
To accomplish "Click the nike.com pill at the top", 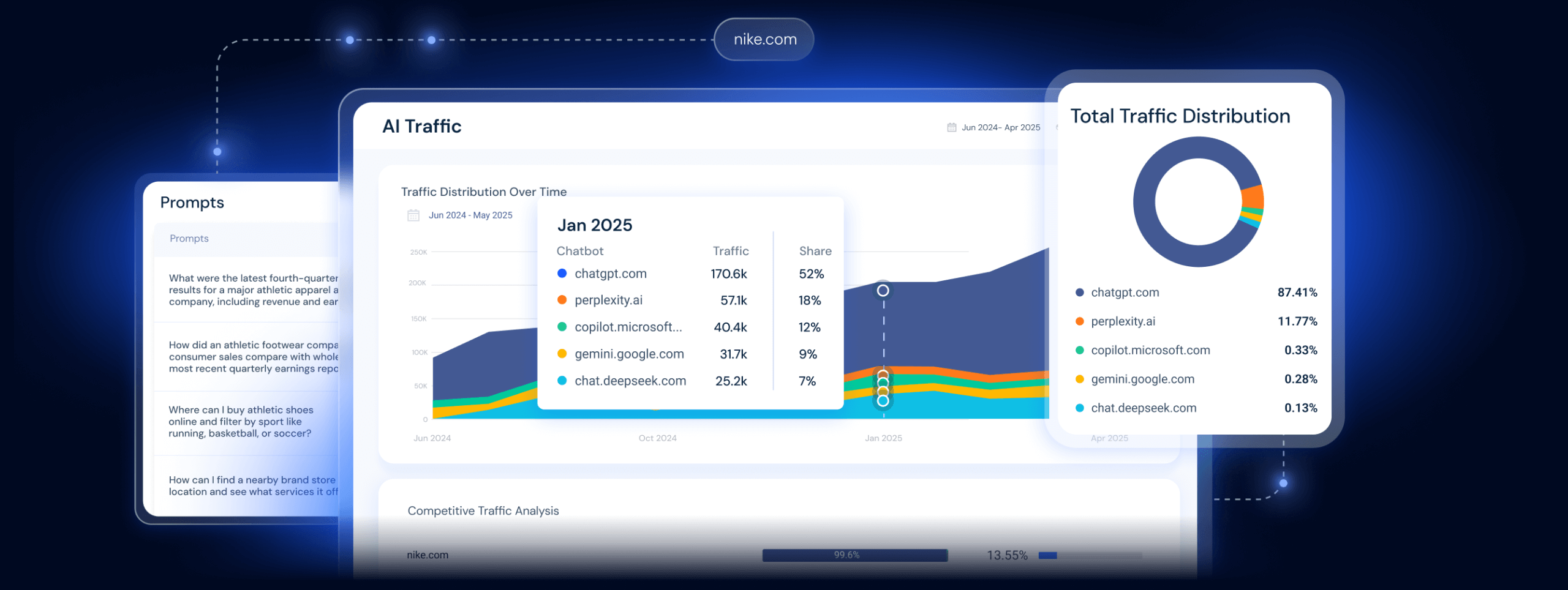I will tap(763, 39).
